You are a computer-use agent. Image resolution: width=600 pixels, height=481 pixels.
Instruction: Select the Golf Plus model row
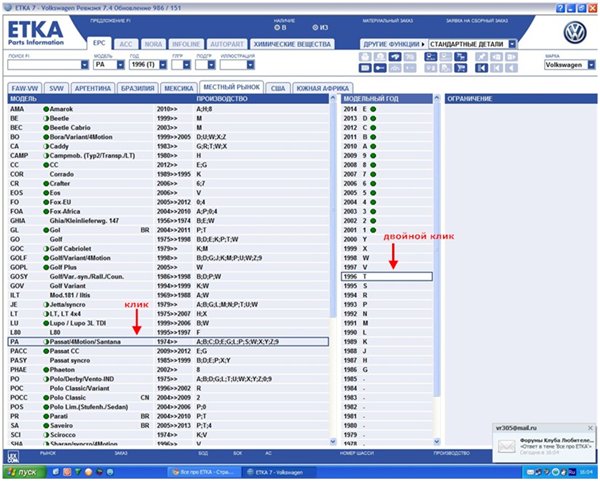168,267
